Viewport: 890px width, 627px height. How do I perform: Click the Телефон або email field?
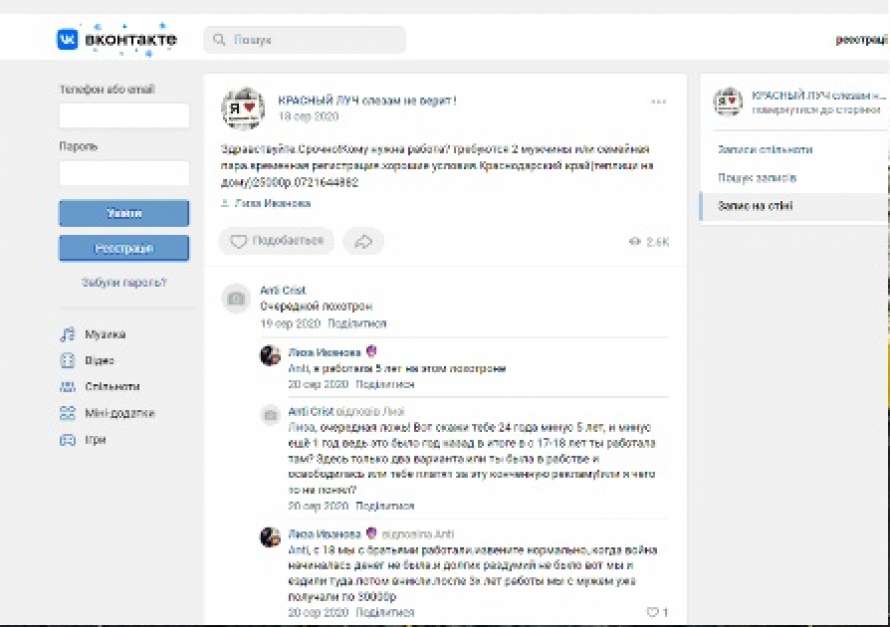(x=124, y=116)
